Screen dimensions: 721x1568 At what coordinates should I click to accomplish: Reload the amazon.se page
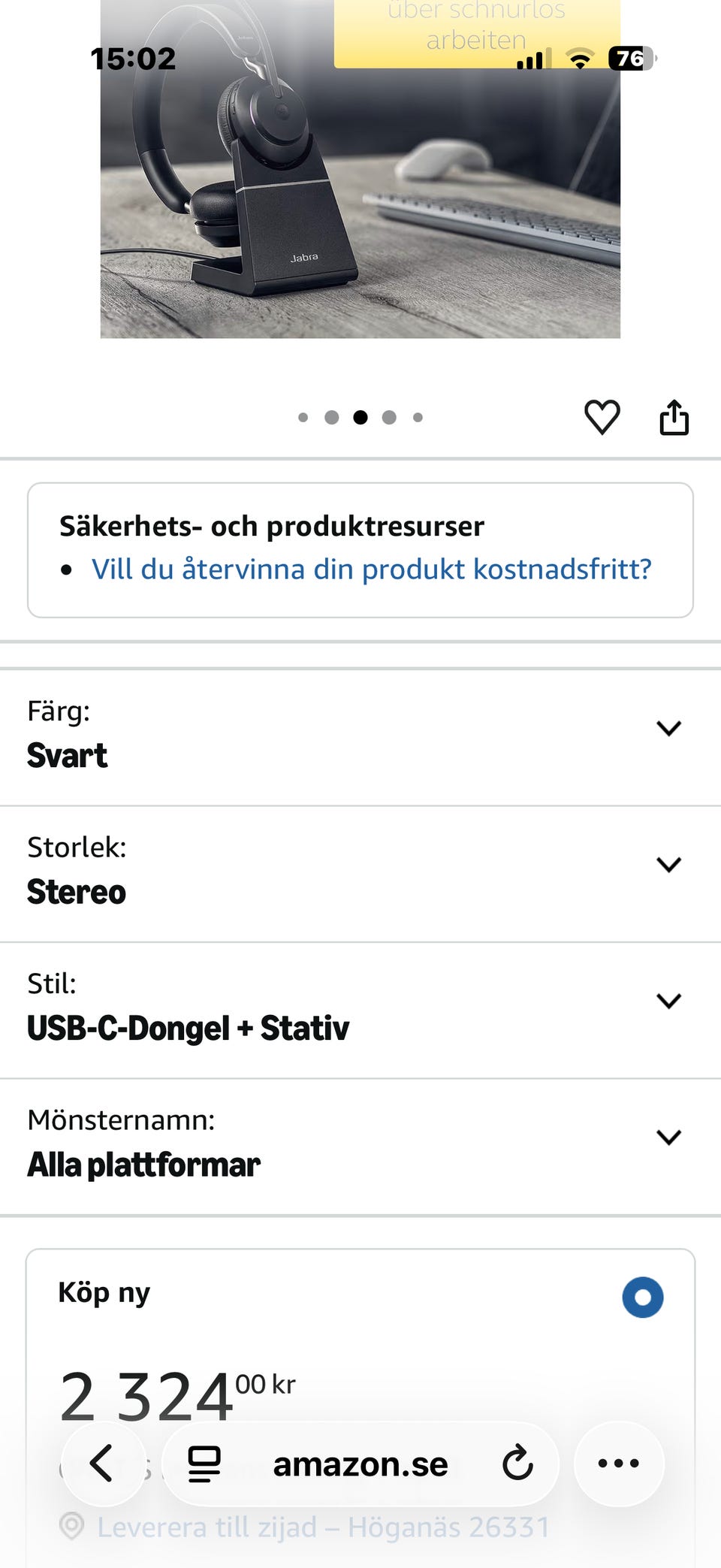pos(517,1464)
